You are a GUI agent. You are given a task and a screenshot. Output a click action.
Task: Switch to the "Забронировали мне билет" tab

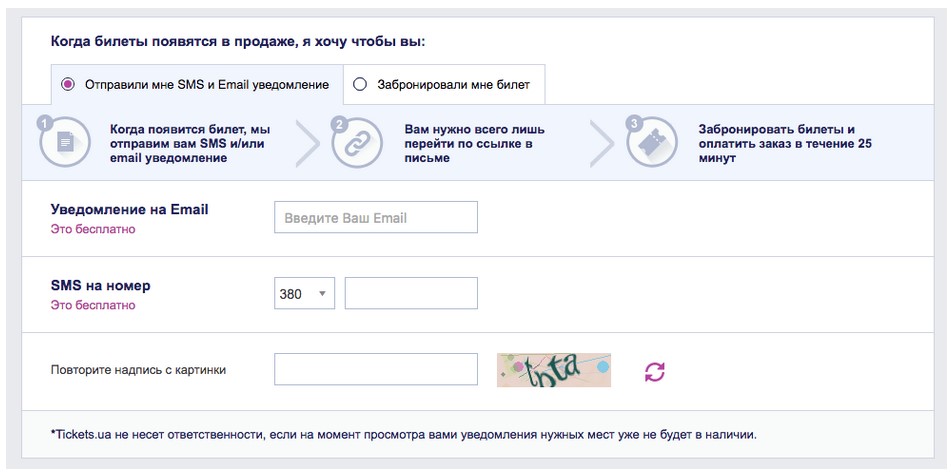pyautogui.click(x=452, y=85)
